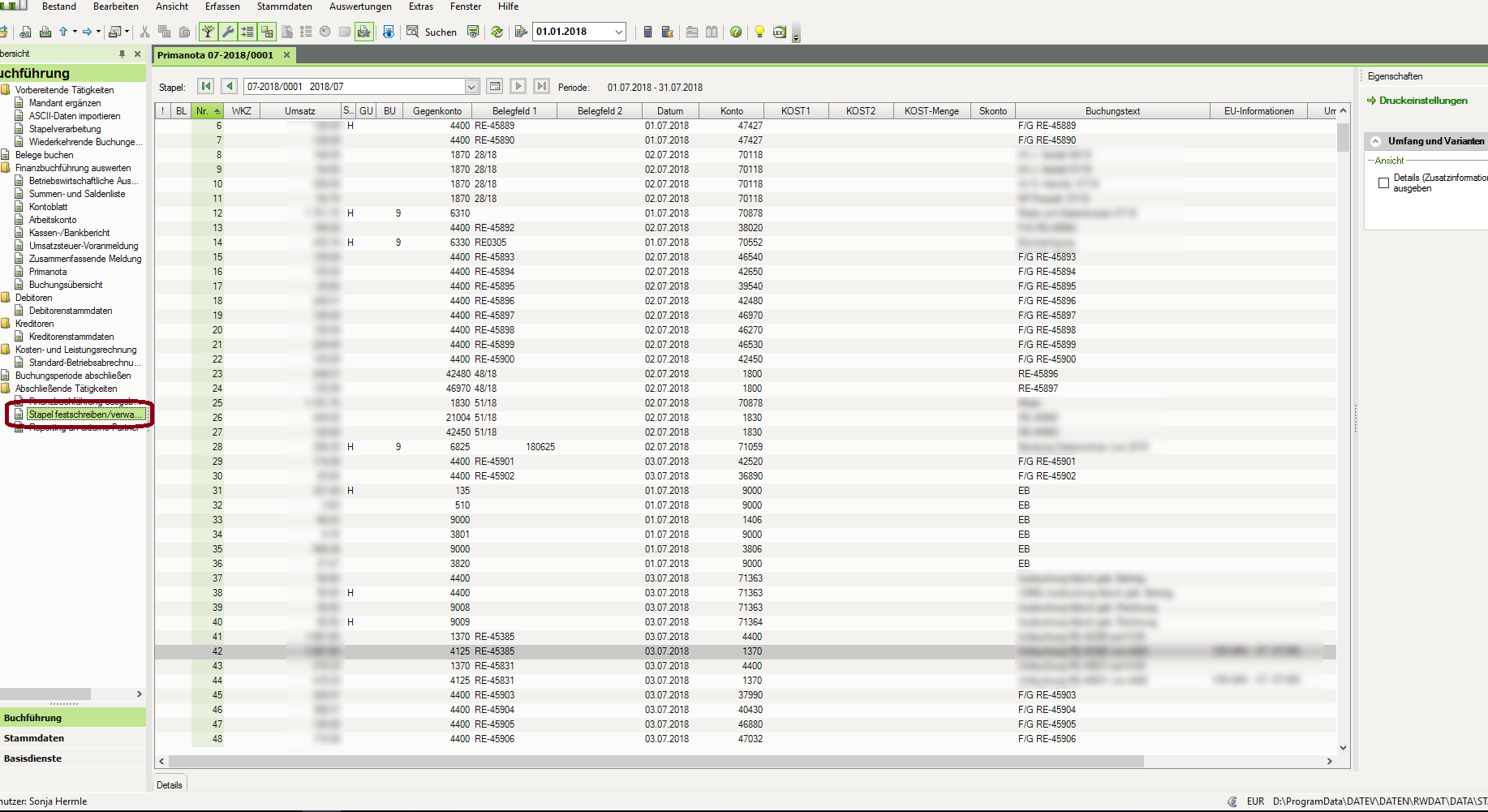Open help via green question mark icon
Image resolution: width=1488 pixels, height=812 pixels.
coord(736,32)
